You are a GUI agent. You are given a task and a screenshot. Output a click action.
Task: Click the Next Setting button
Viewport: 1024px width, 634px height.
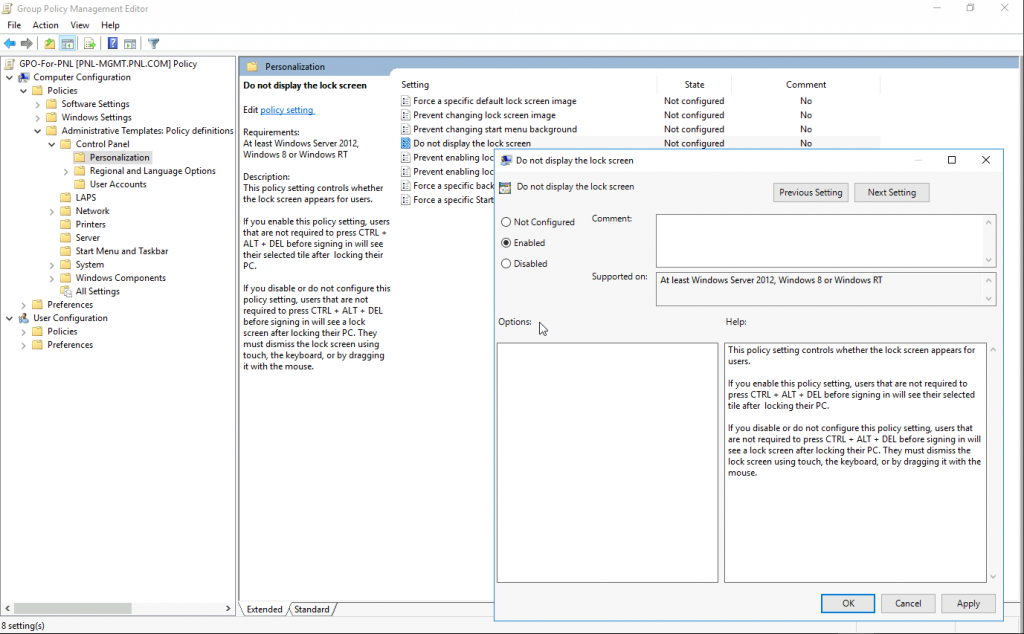[x=891, y=193]
